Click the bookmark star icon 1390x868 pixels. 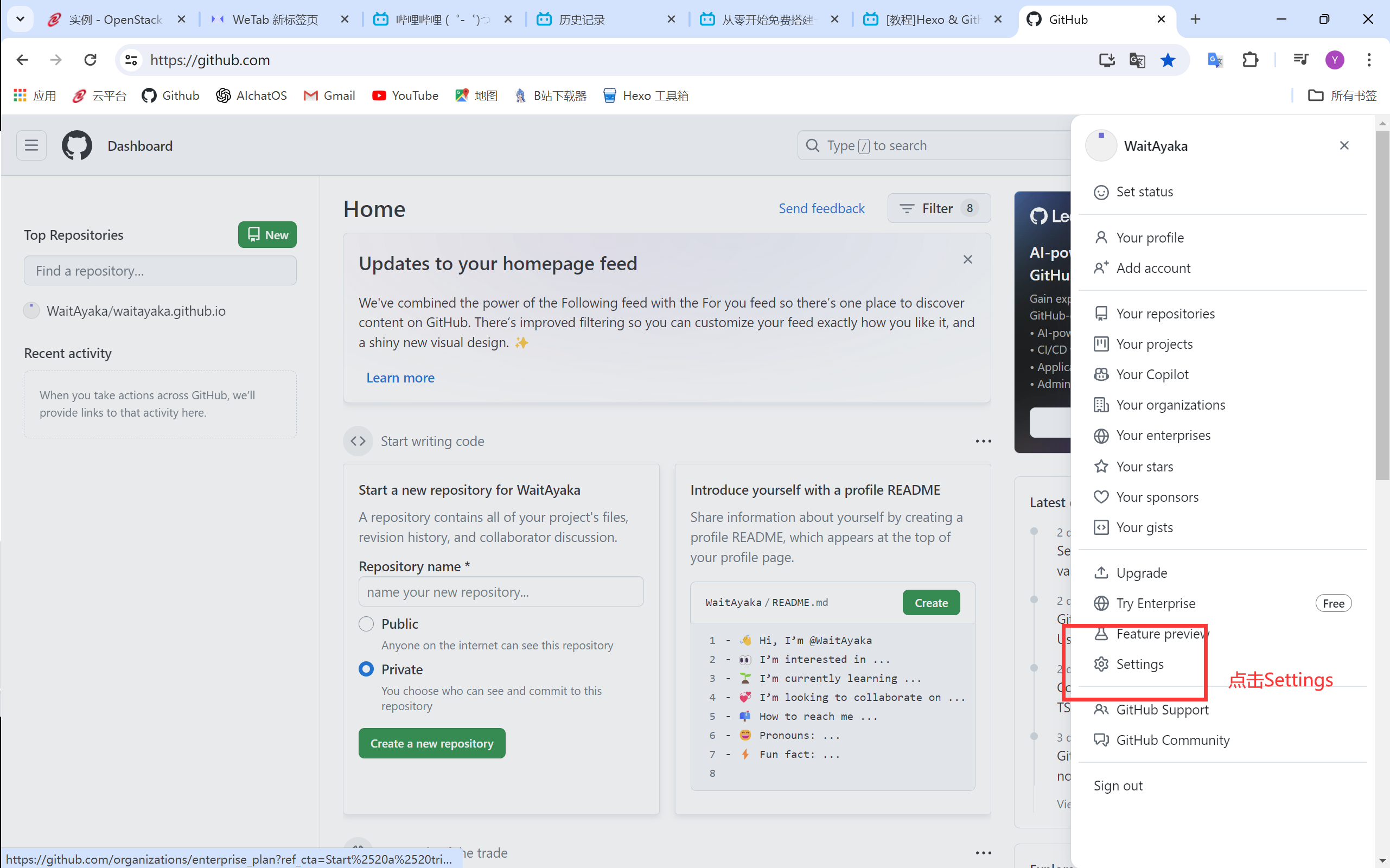[x=1167, y=60]
